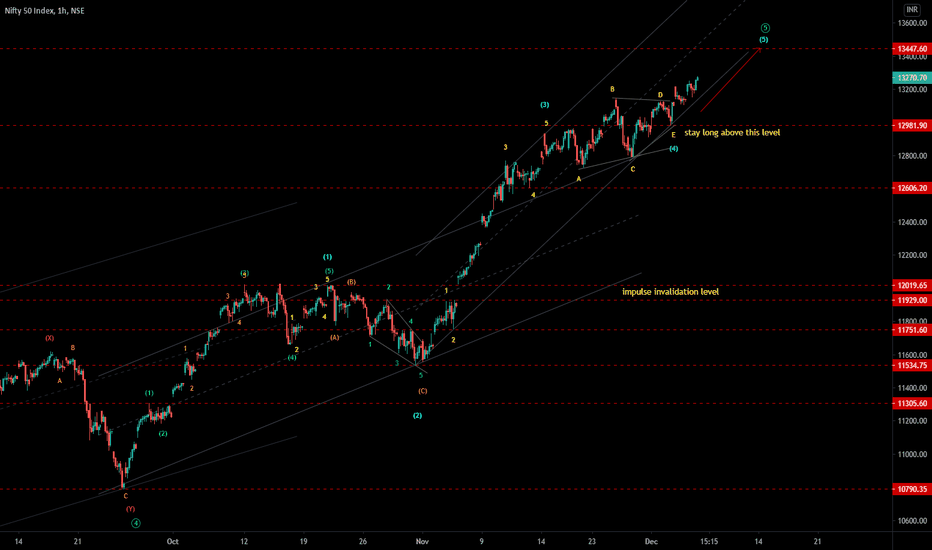Viewport: 932px width, 550px height.
Task: Select the orange (B) wave label
Action: 351,282
